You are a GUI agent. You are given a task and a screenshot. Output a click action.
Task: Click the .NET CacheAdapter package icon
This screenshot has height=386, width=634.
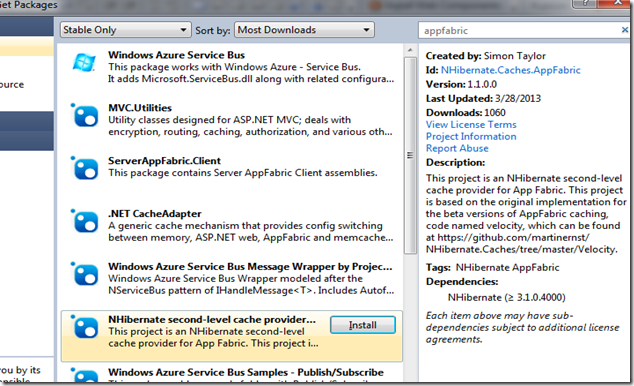coord(85,221)
